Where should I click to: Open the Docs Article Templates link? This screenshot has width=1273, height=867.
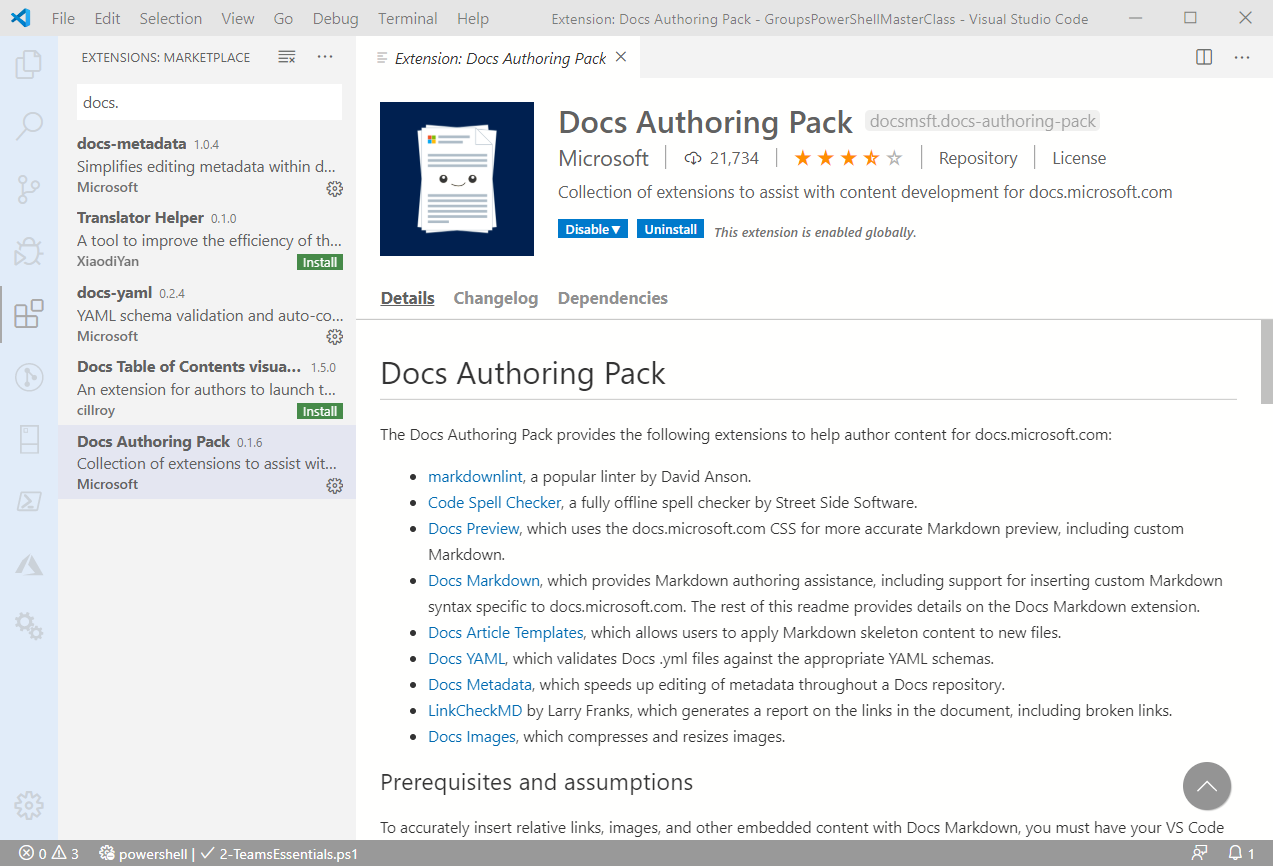(x=506, y=632)
